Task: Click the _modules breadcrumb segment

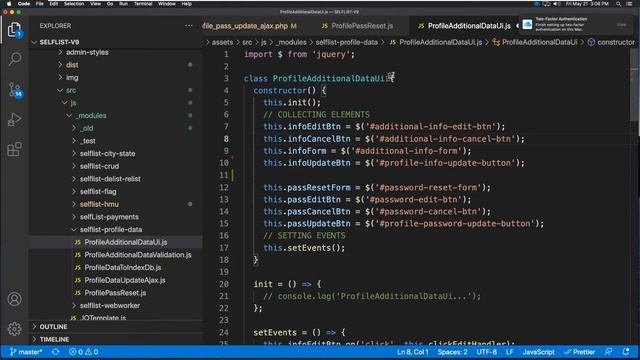Action: 291,42
